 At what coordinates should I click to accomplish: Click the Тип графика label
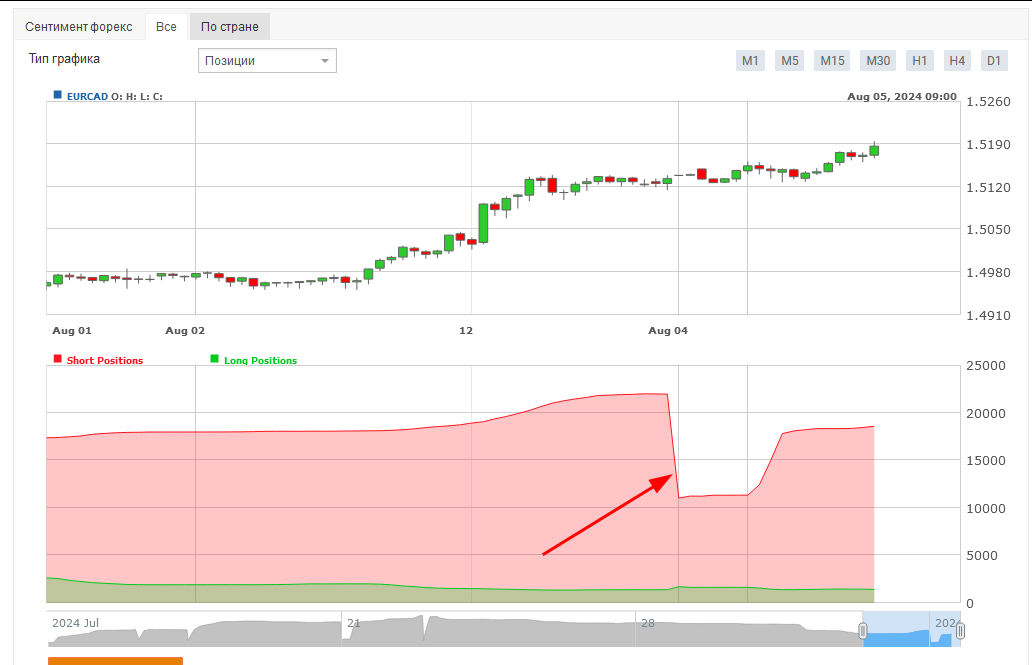click(x=64, y=59)
